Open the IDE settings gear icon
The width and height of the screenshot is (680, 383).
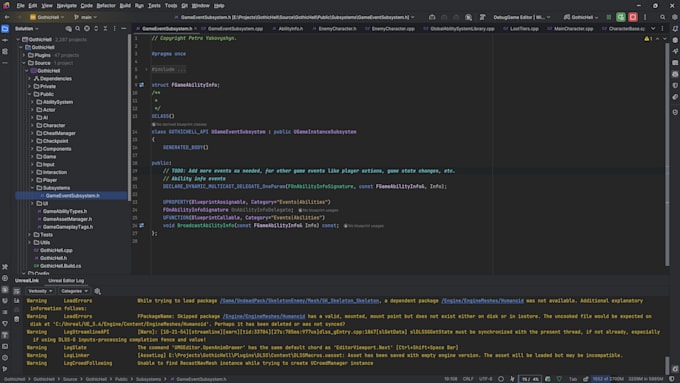coord(675,17)
